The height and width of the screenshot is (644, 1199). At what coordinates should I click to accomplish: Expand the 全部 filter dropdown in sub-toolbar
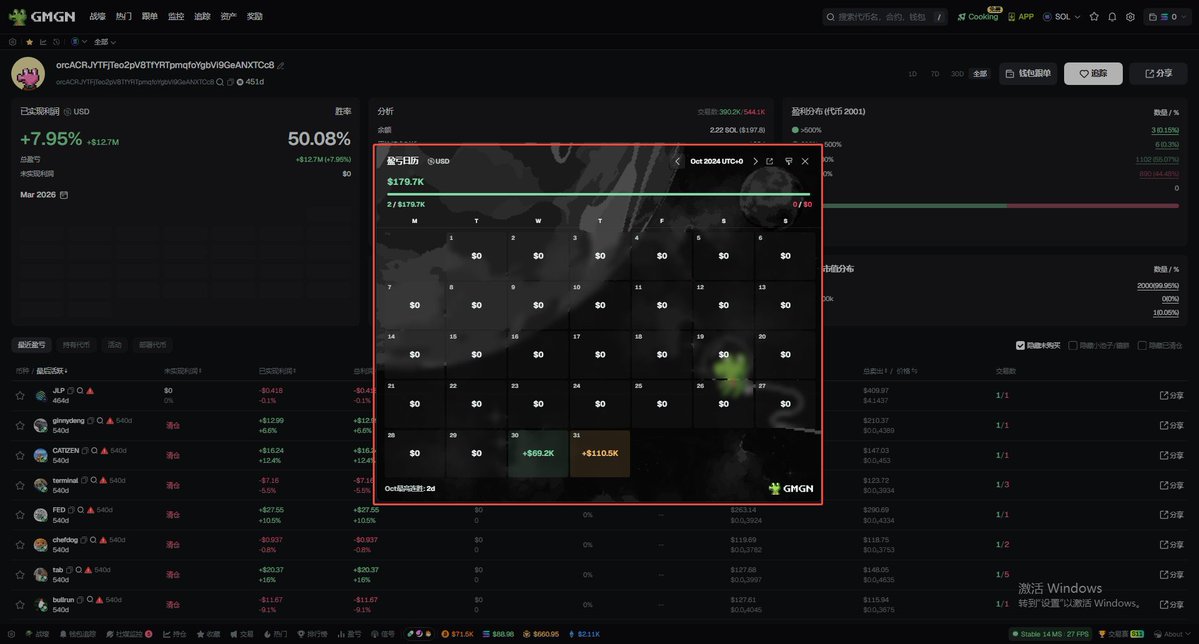105,42
